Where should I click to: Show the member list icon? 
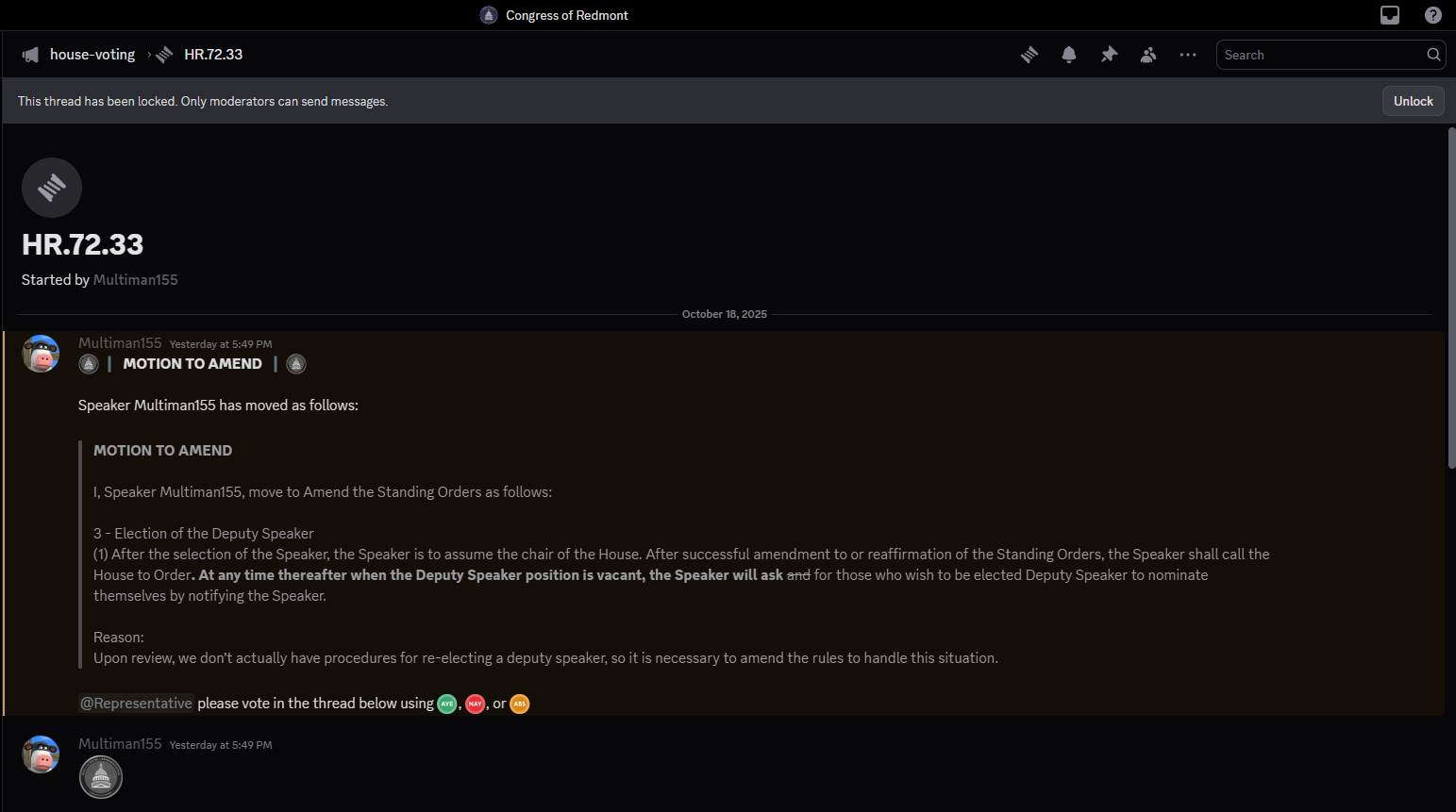(1148, 55)
